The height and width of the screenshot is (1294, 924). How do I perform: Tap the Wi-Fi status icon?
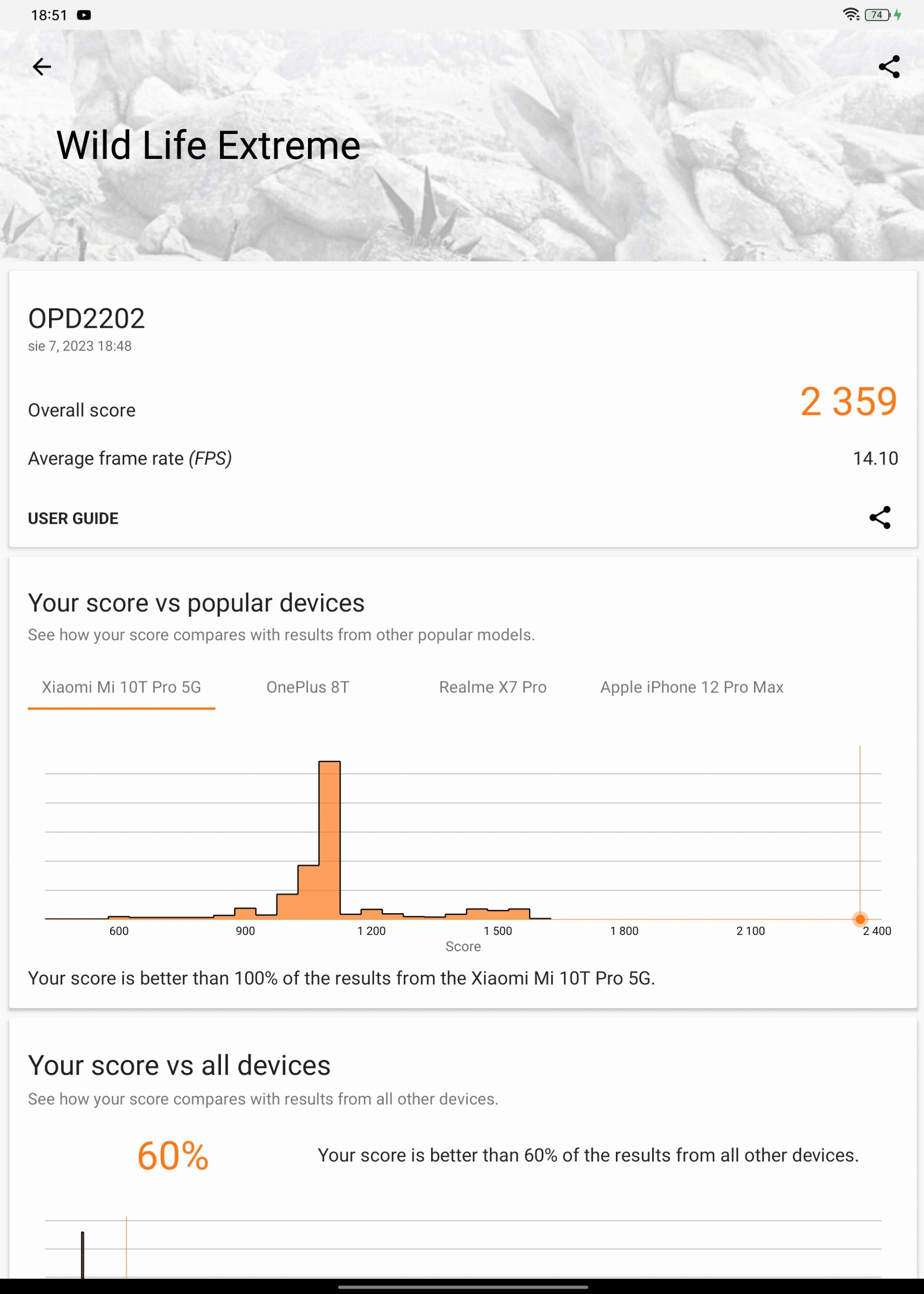coord(851,15)
